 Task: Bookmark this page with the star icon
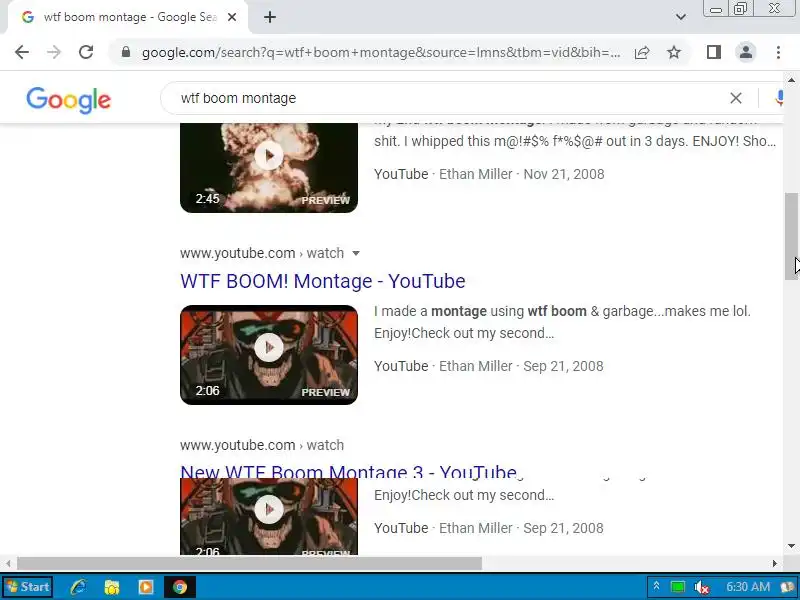click(674, 52)
